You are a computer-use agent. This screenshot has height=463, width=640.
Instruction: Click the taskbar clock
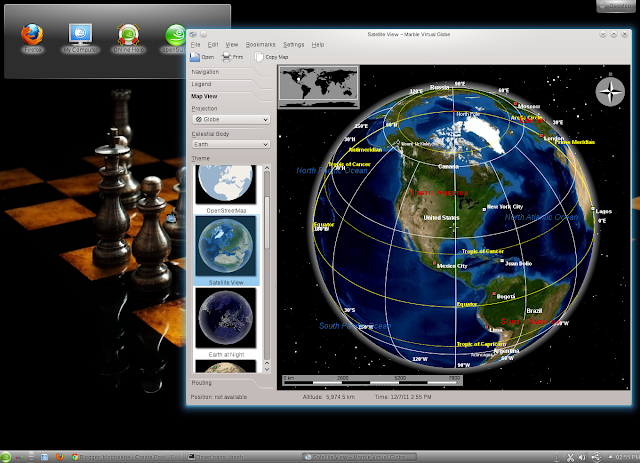(628, 457)
